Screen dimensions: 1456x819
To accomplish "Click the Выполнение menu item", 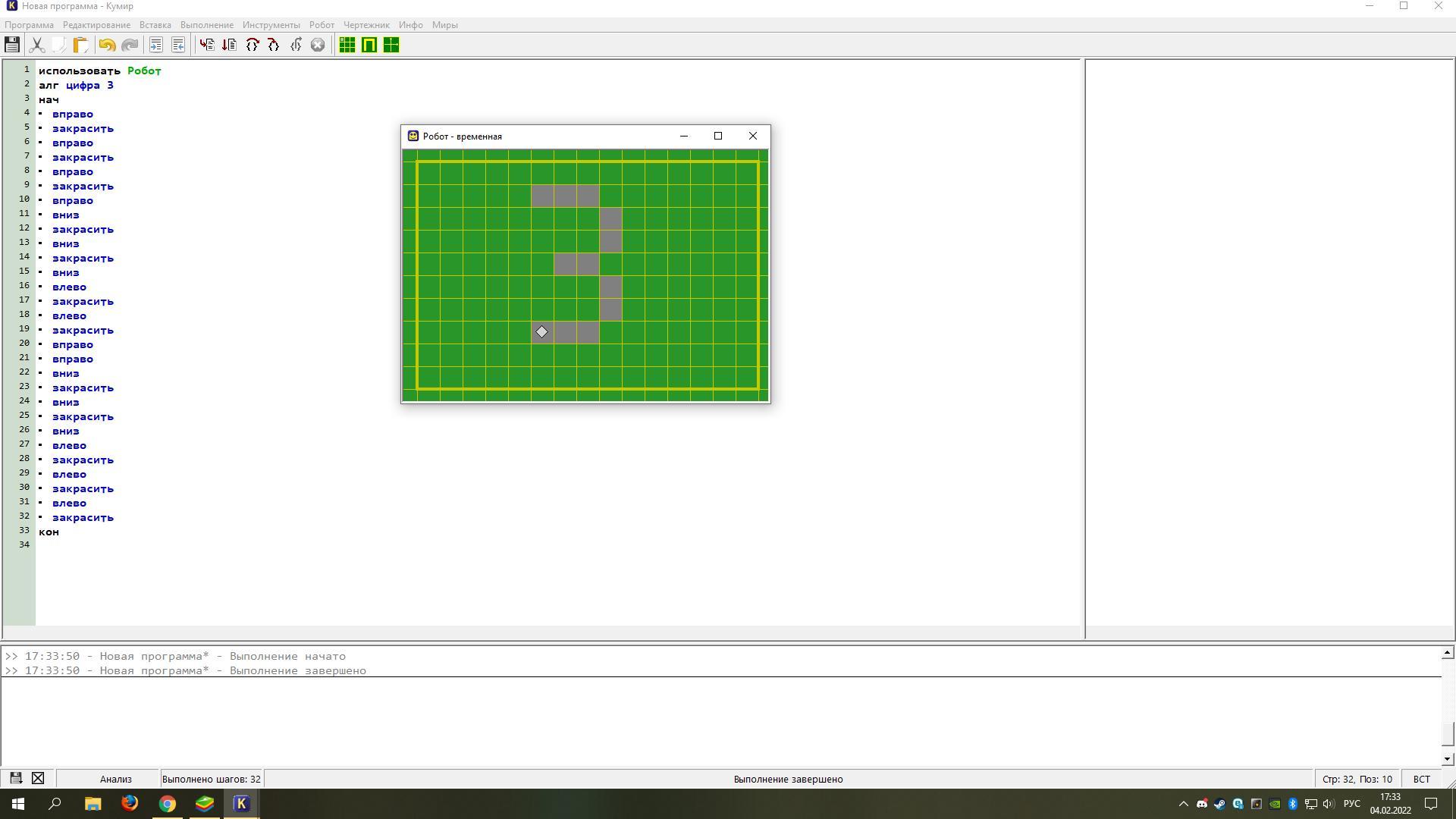I will [206, 25].
